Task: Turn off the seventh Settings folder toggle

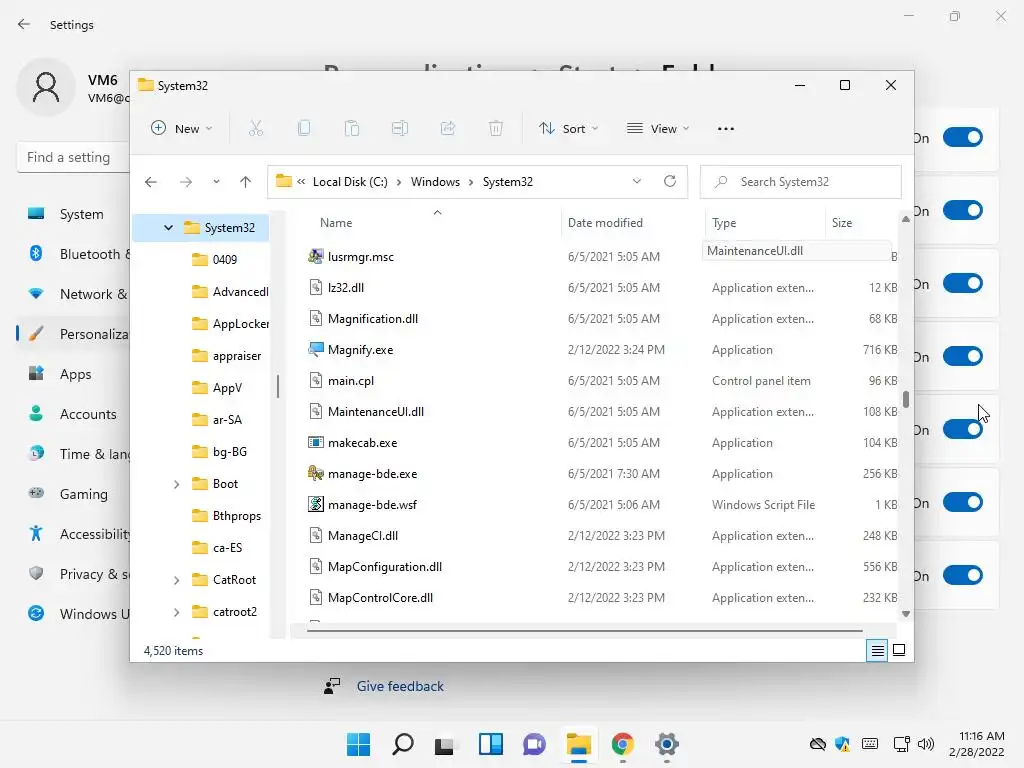Action: pos(963,576)
